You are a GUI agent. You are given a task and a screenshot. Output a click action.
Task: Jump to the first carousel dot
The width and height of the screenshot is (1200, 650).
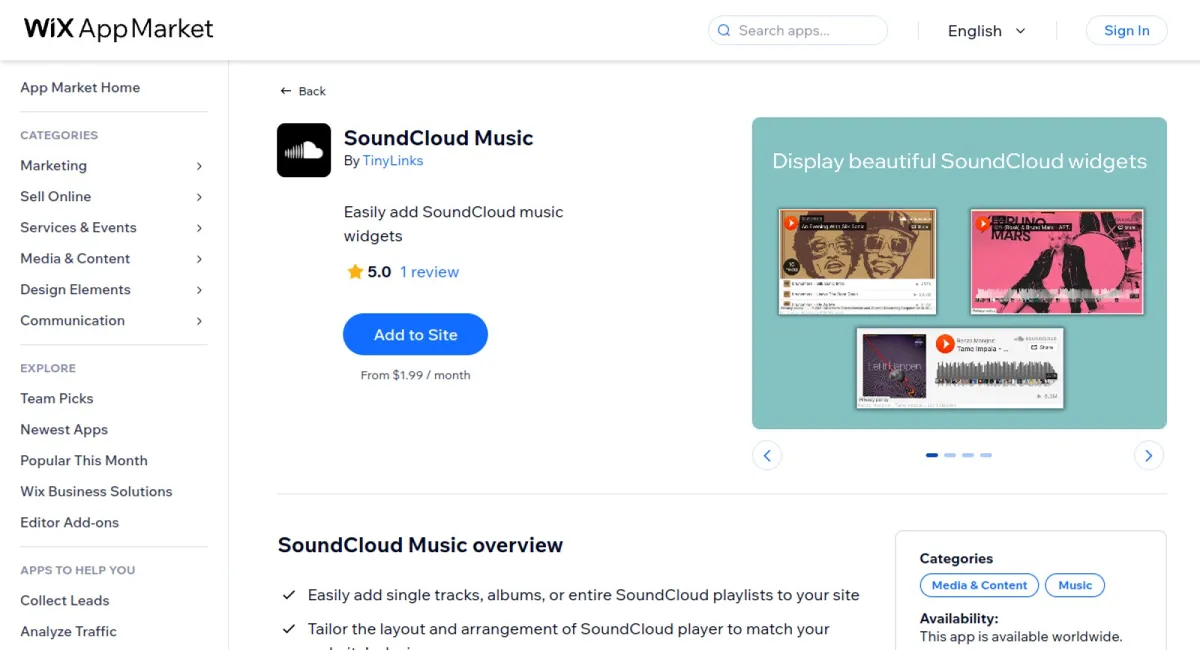[x=932, y=455]
